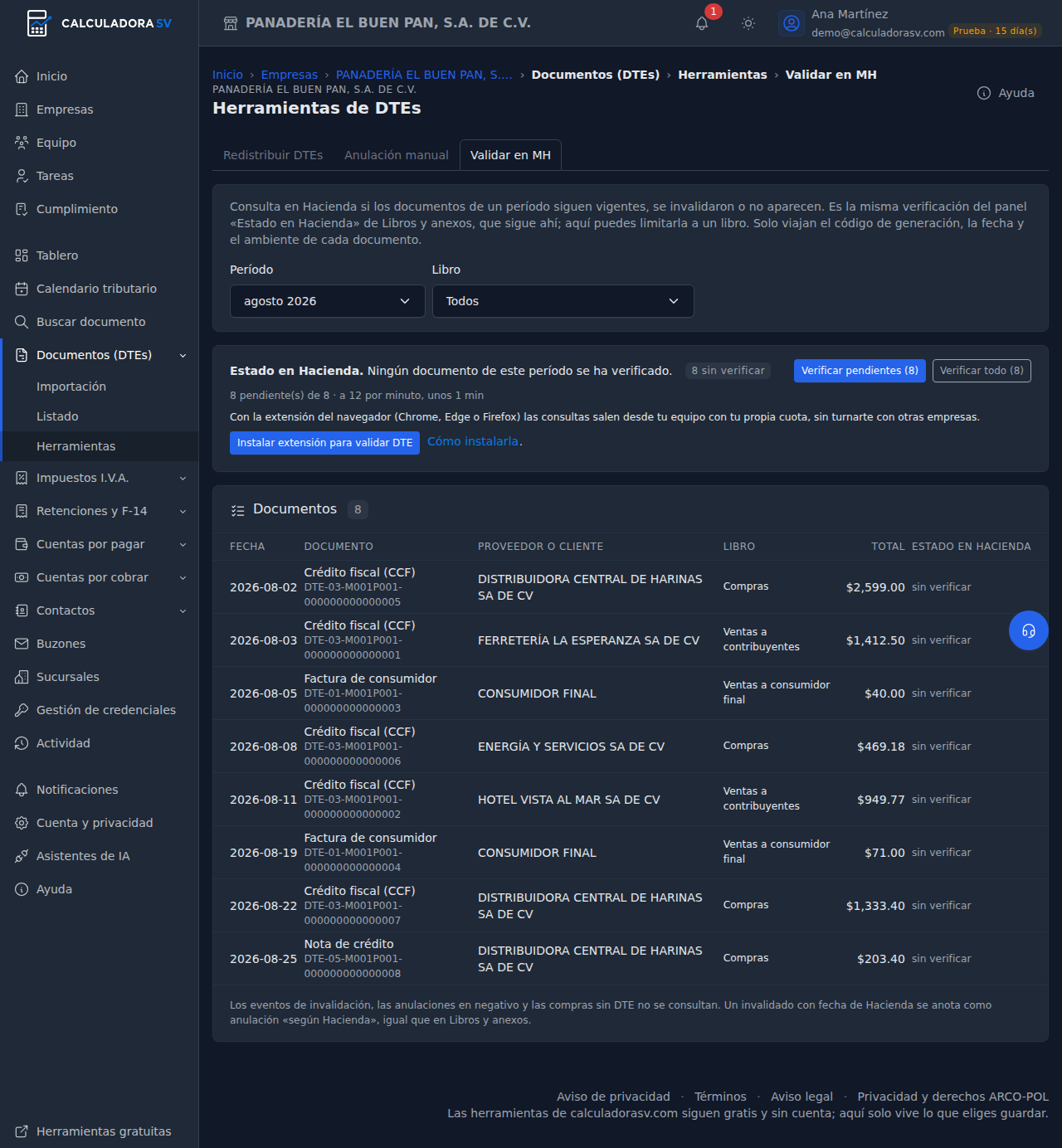Viewport: 1062px width, 1148px height.
Task: Open Importación under Documentos (DTEs)
Action: (x=71, y=387)
